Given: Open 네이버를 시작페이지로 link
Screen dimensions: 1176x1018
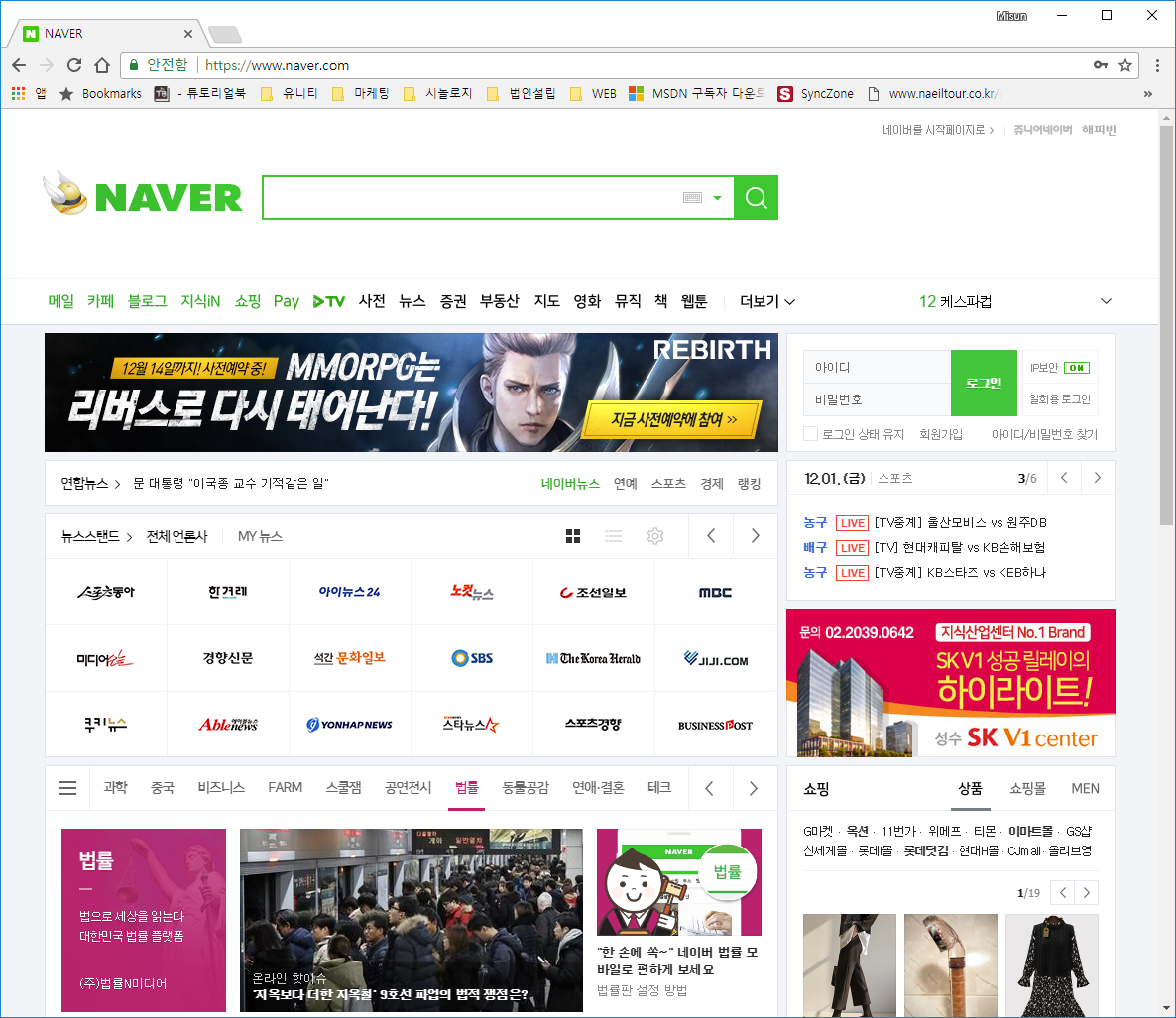Looking at the screenshot, I should click(x=937, y=130).
